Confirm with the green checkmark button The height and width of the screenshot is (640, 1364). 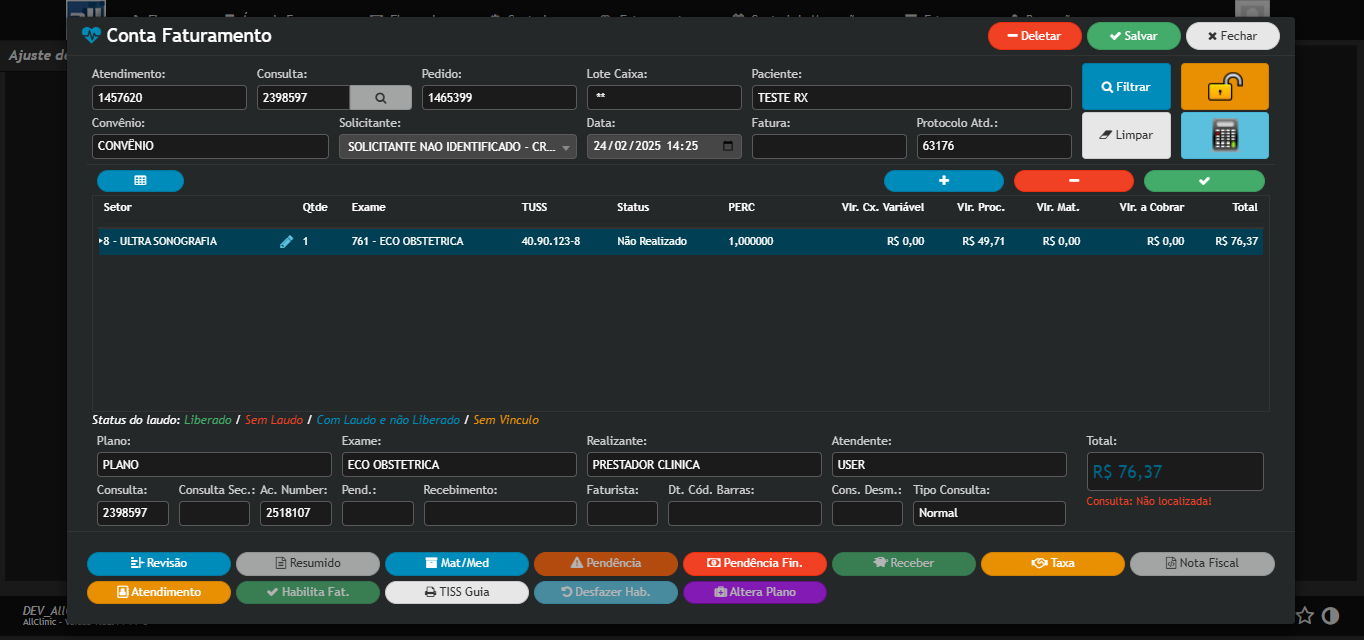coord(1204,181)
